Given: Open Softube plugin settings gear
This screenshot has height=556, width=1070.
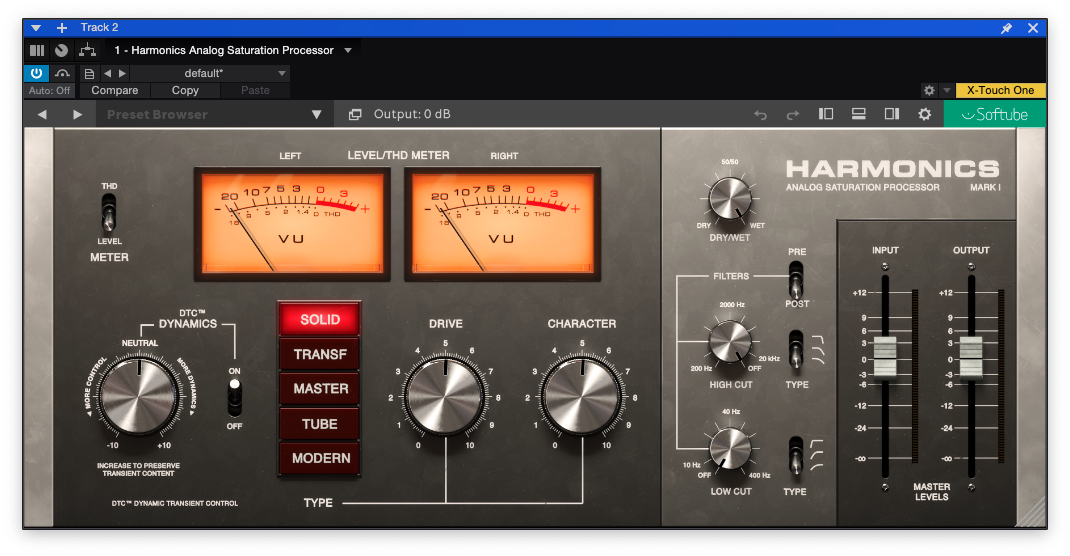Looking at the screenshot, I should [x=925, y=115].
